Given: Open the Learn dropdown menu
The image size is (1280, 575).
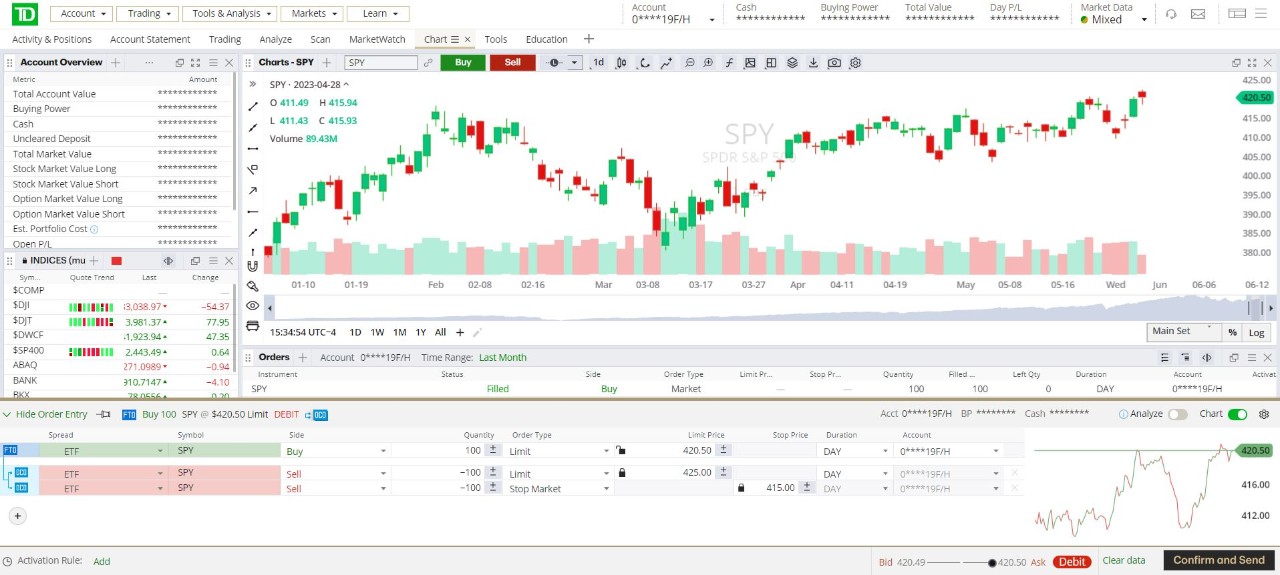Looking at the screenshot, I should (378, 14).
